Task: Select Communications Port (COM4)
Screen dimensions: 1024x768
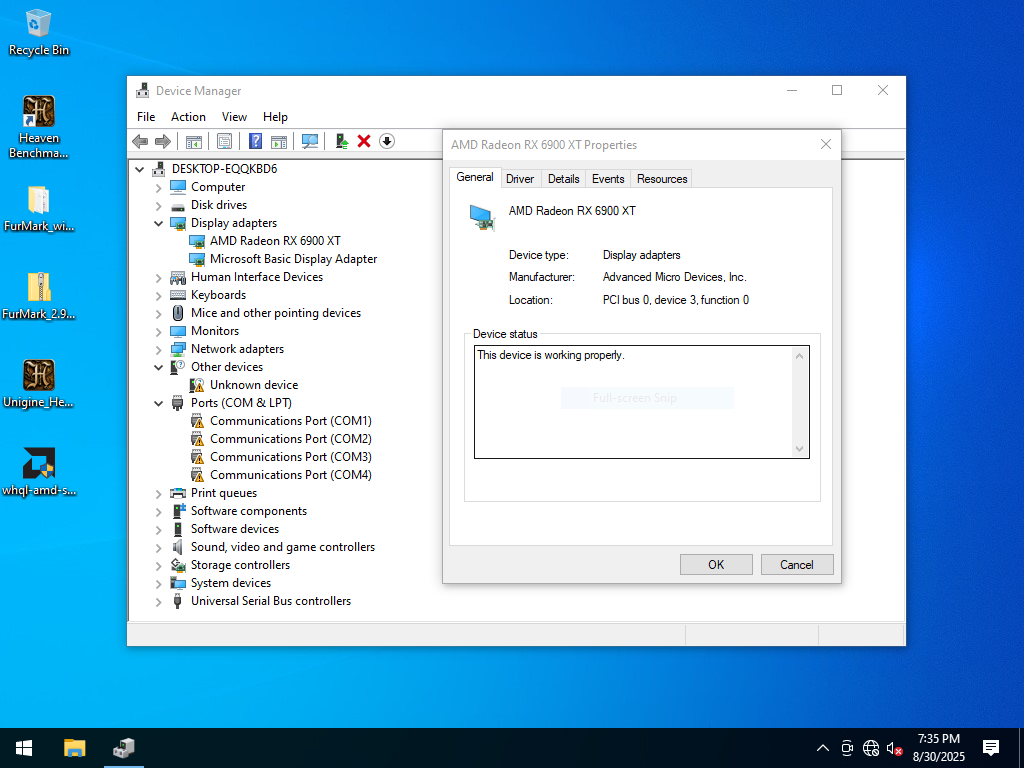Action: coord(291,475)
